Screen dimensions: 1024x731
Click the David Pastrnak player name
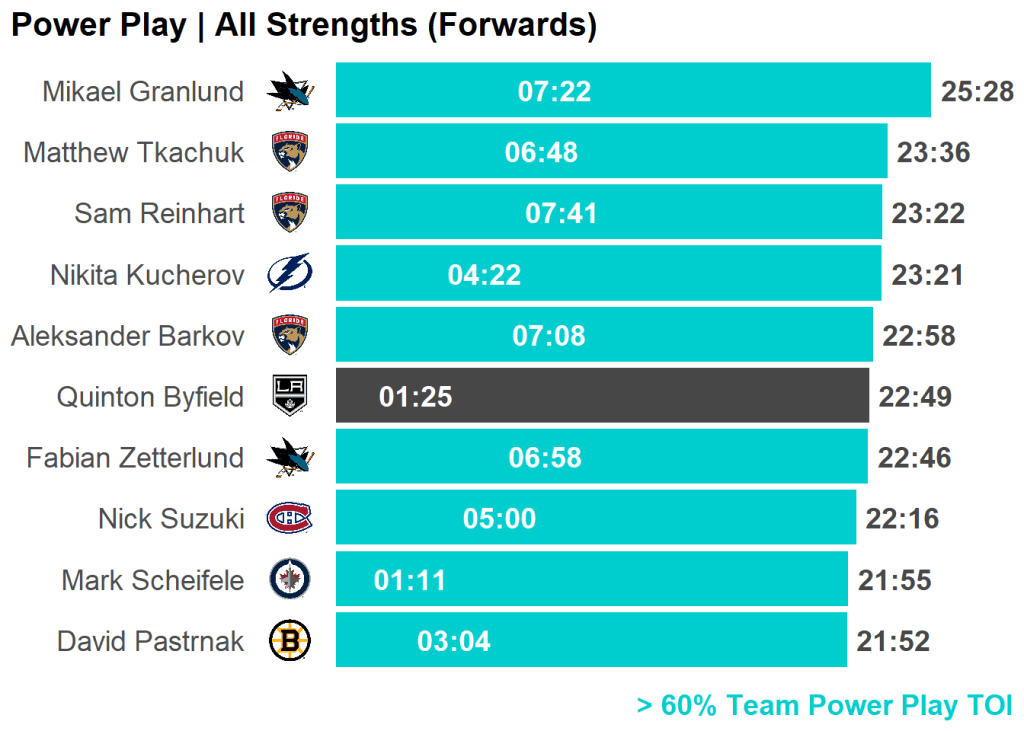coord(150,640)
